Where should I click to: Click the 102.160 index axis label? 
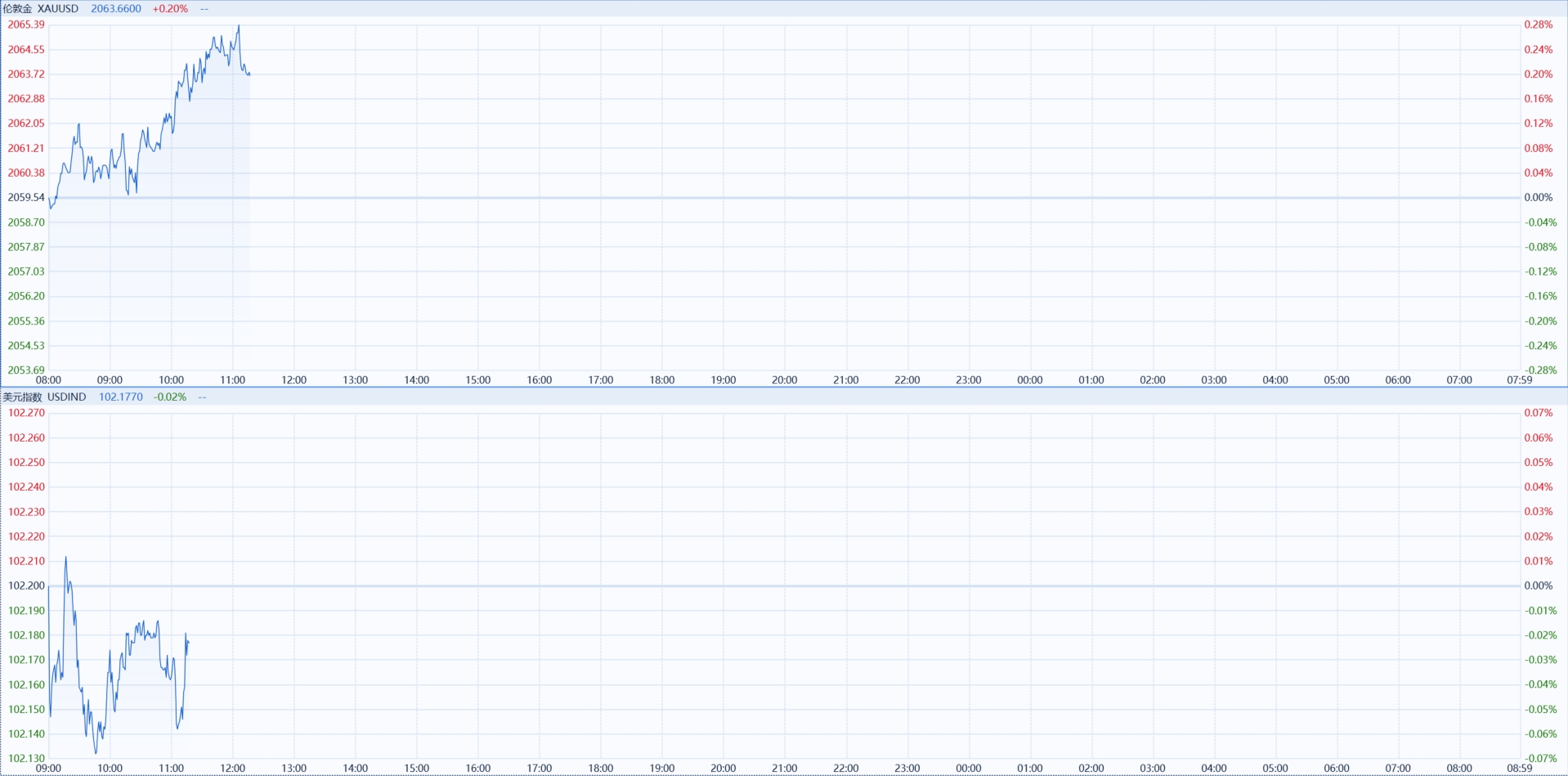(x=26, y=685)
